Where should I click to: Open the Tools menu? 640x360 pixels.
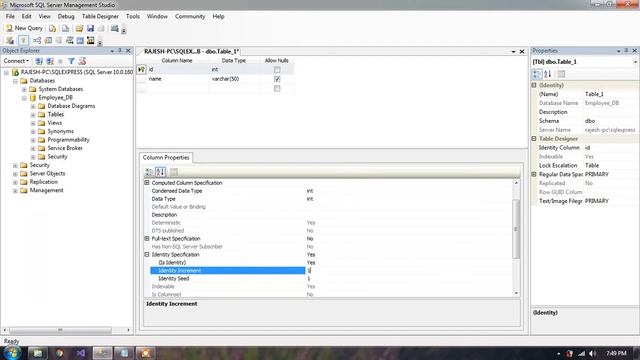tap(133, 16)
